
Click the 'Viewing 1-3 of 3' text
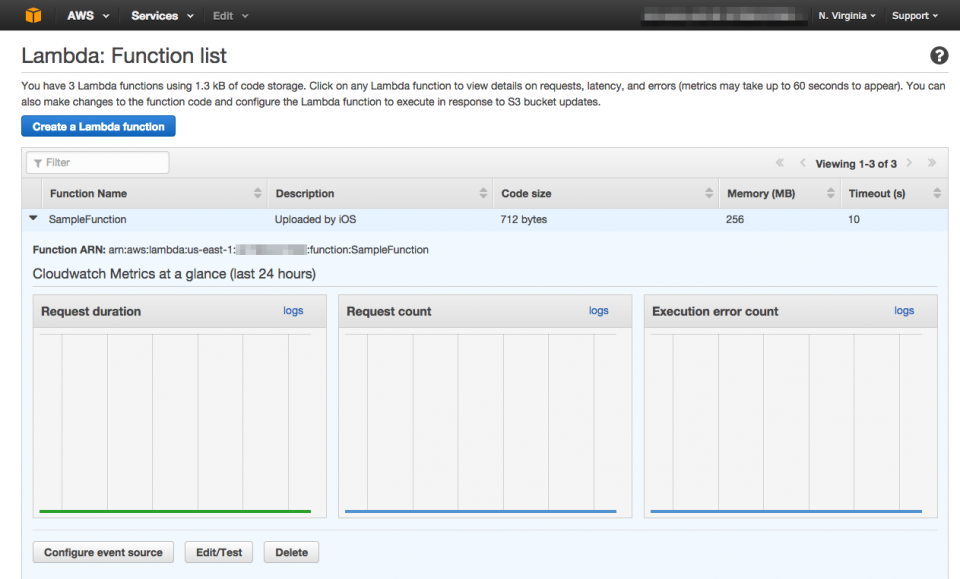tap(856, 163)
